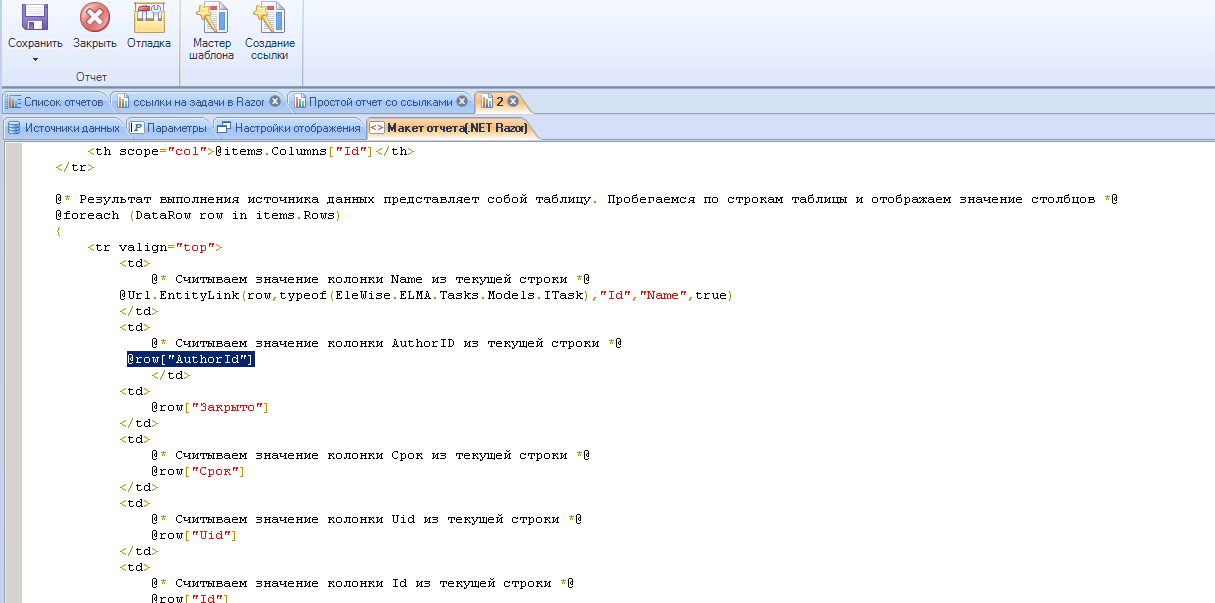Switch to the Список отчетов tab
The image size is (1215, 603).
(55, 102)
